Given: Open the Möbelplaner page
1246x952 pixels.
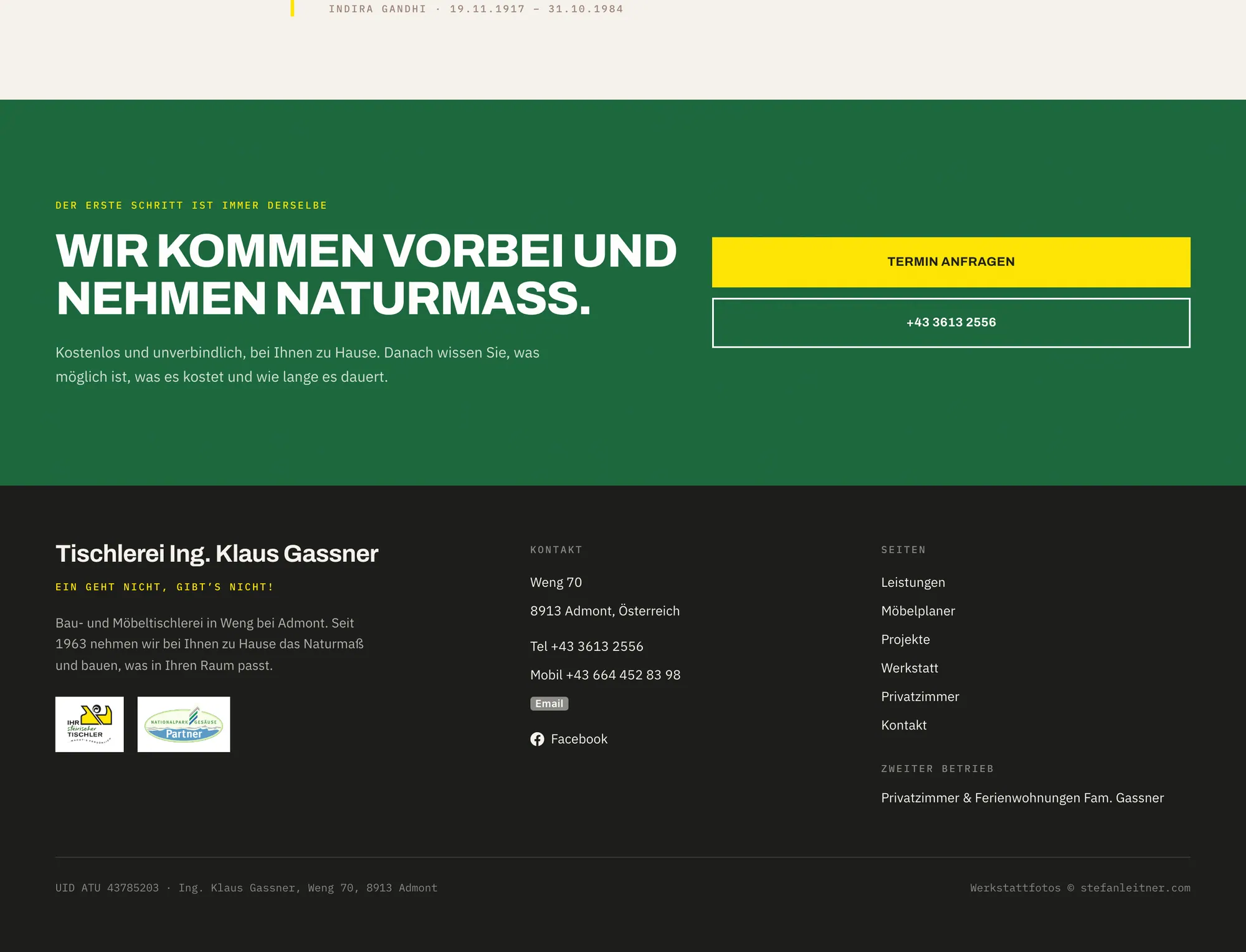Looking at the screenshot, I should (x=918, y=611).
